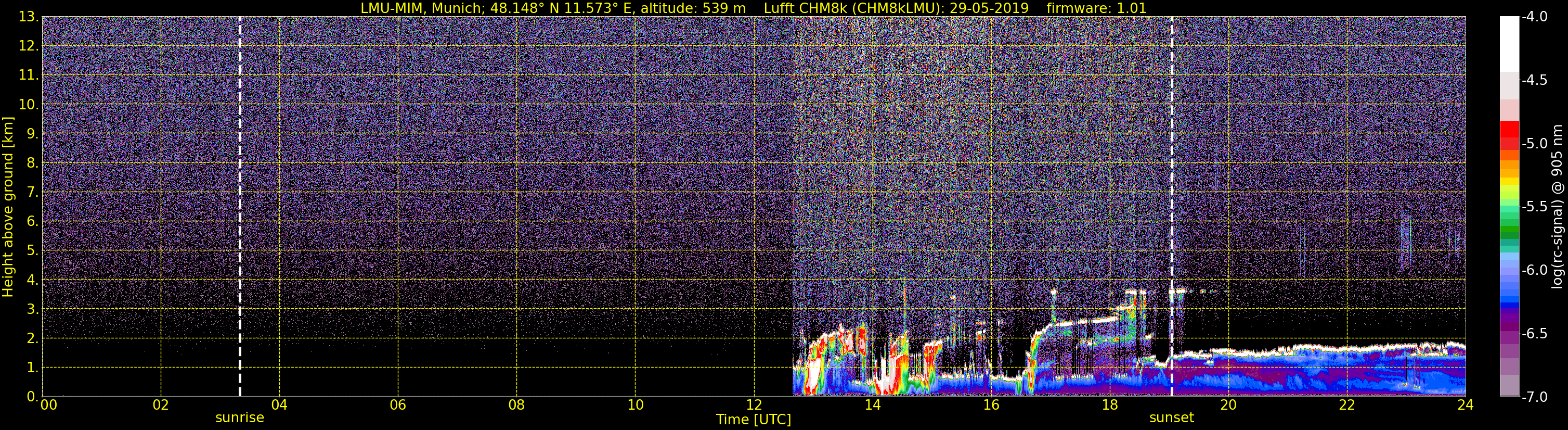Click the 12 tick on the time axis
This screenshot has width=1568, height=430.
coord(754,406)
